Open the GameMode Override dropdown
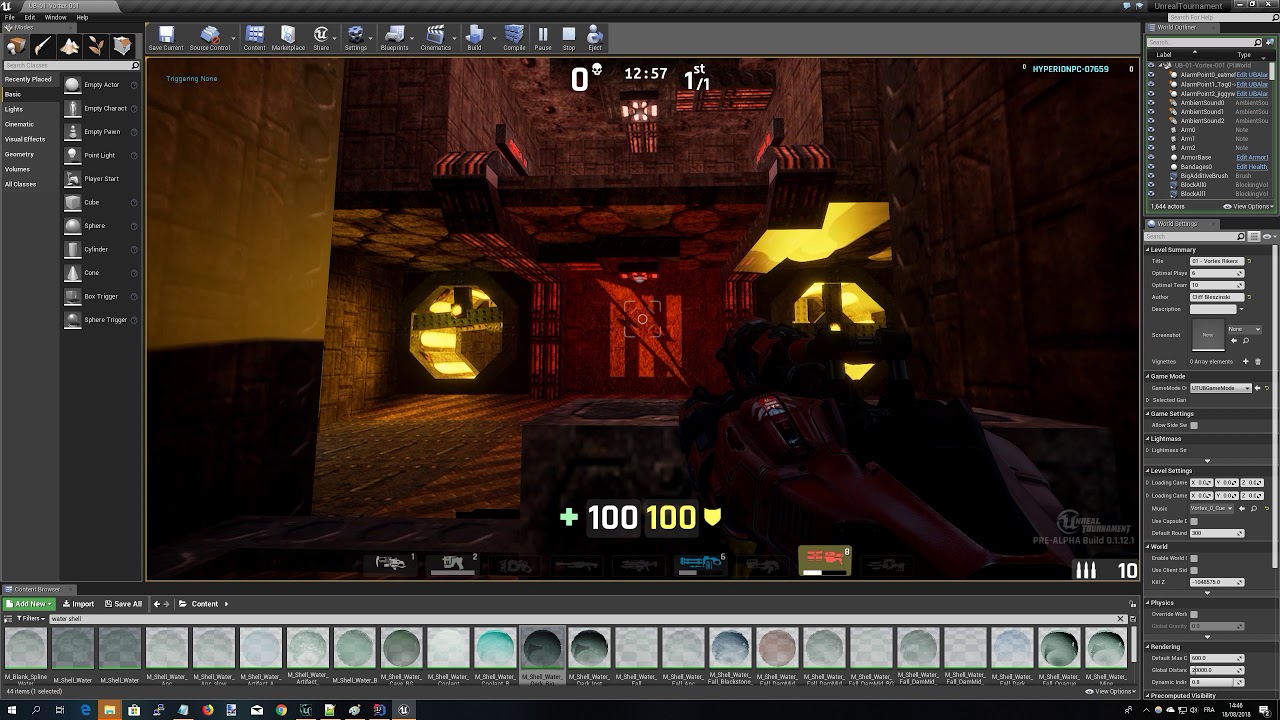 (1220, 388)
